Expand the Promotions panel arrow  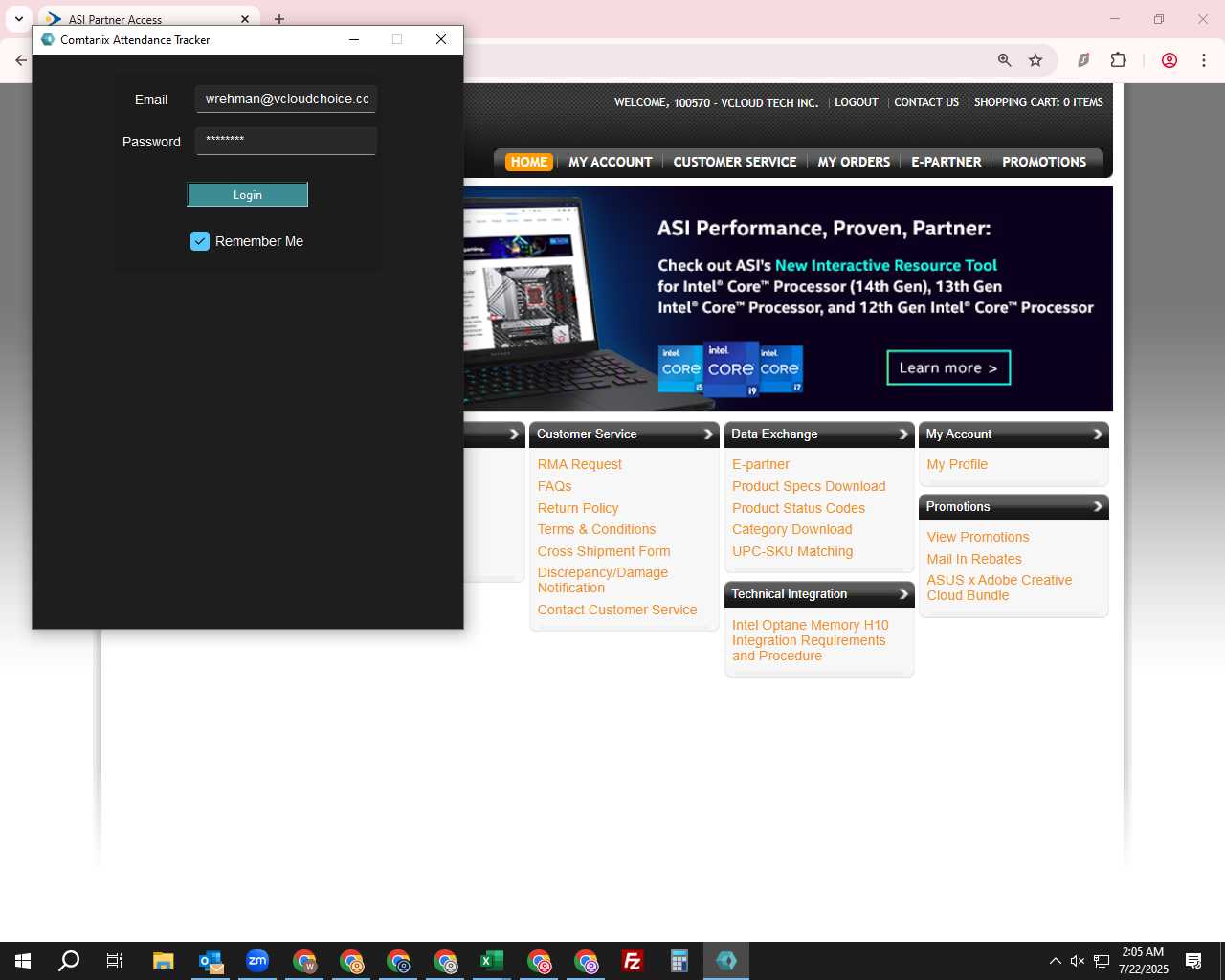click(1098, 507)
